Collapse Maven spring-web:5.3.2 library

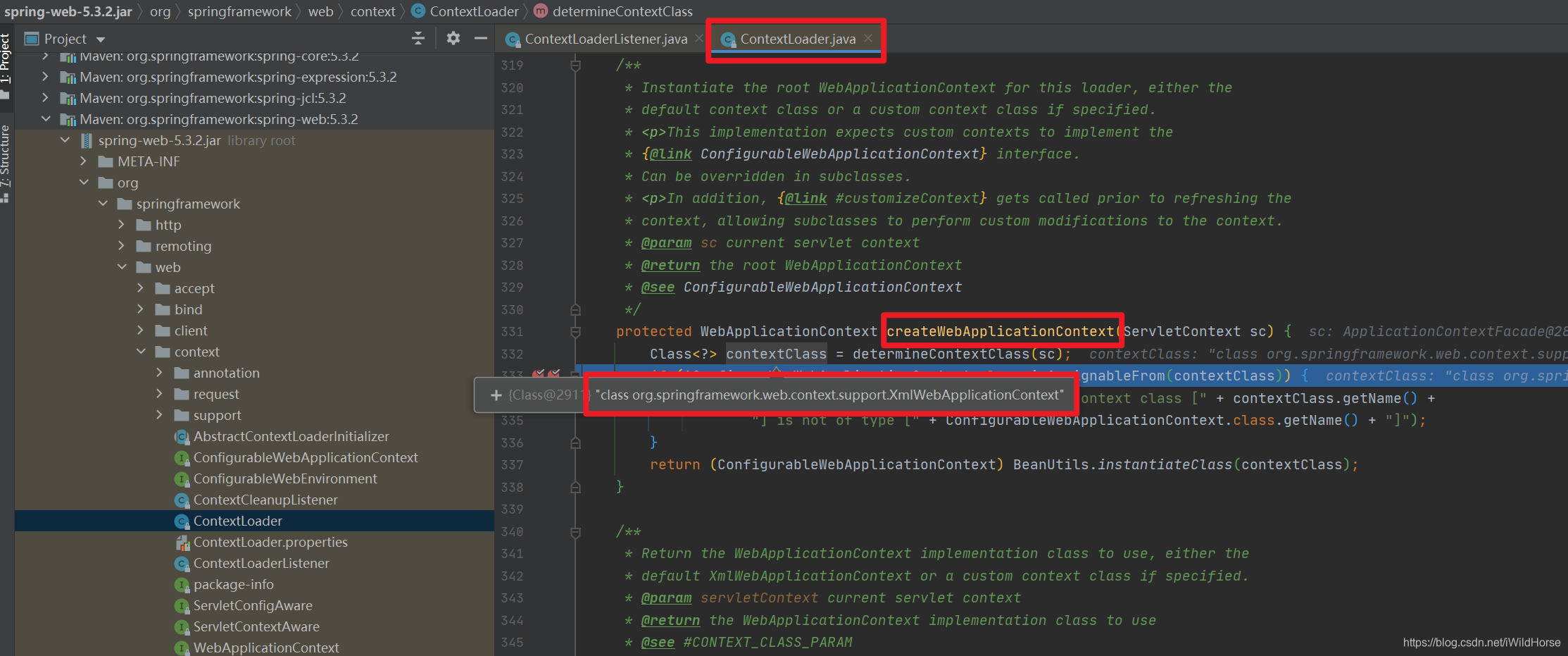tap(45, 119)
